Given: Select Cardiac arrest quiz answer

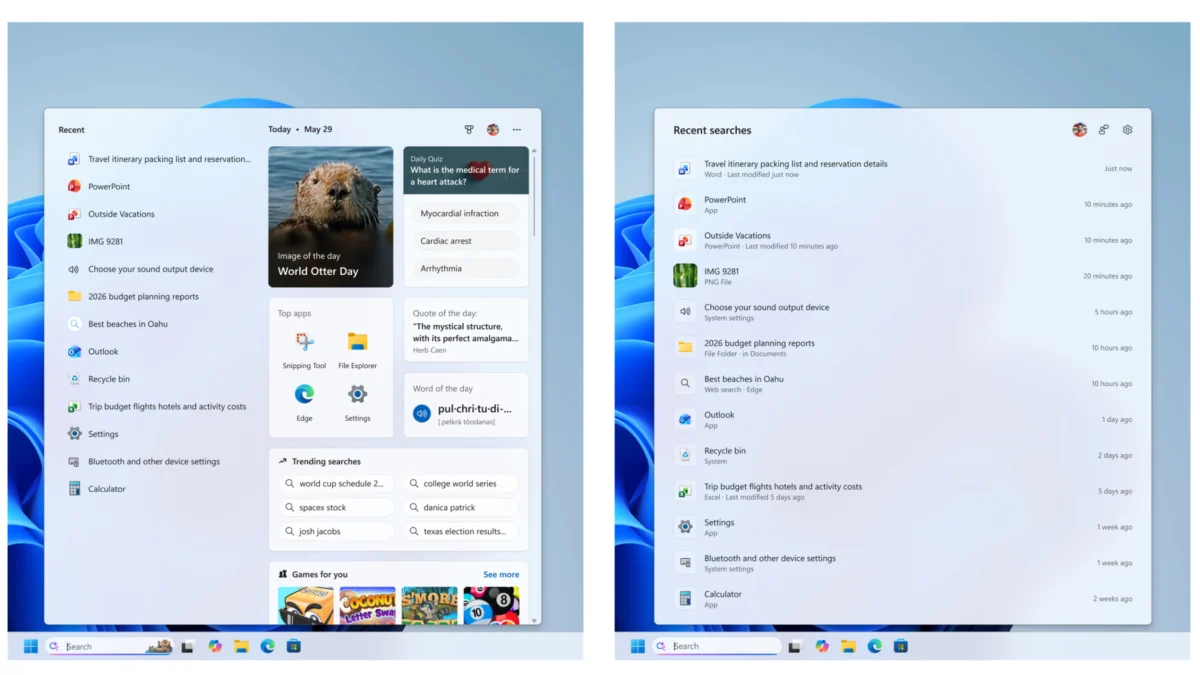Looking at the screenshot, I should [x=466, y=241].
